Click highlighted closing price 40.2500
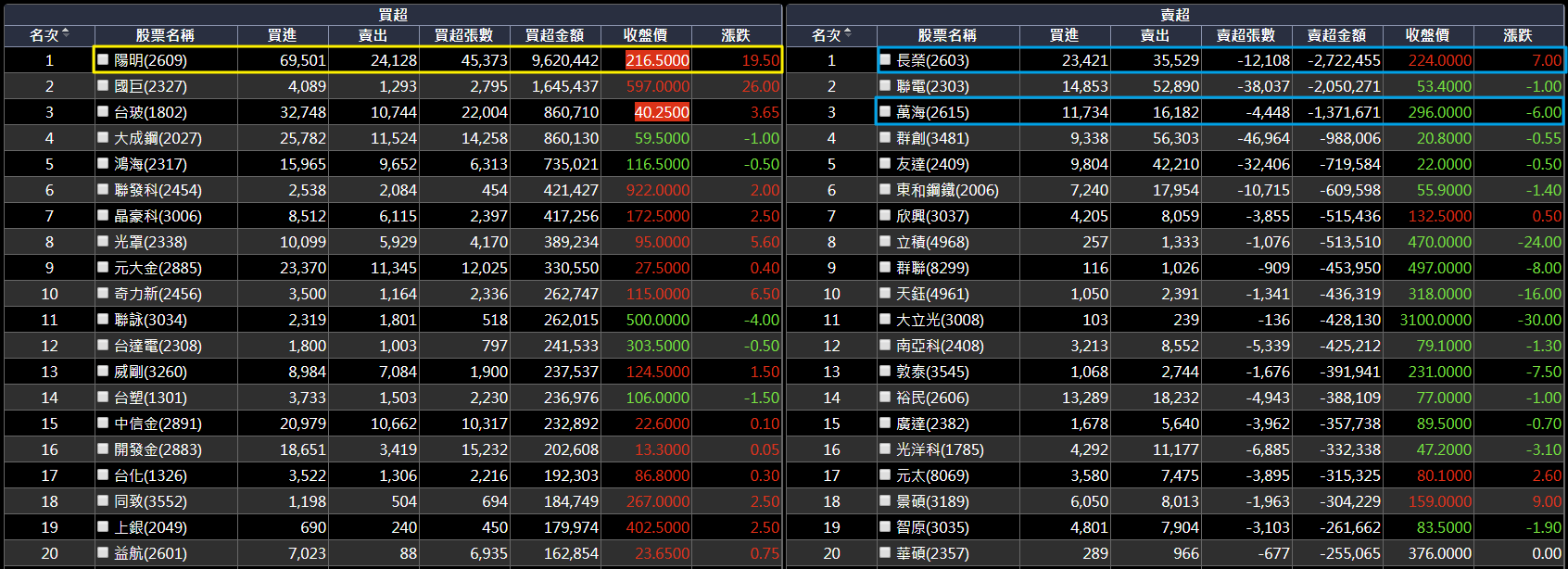This screenshot has width=1568, height=569. click(x=662, y=112)
